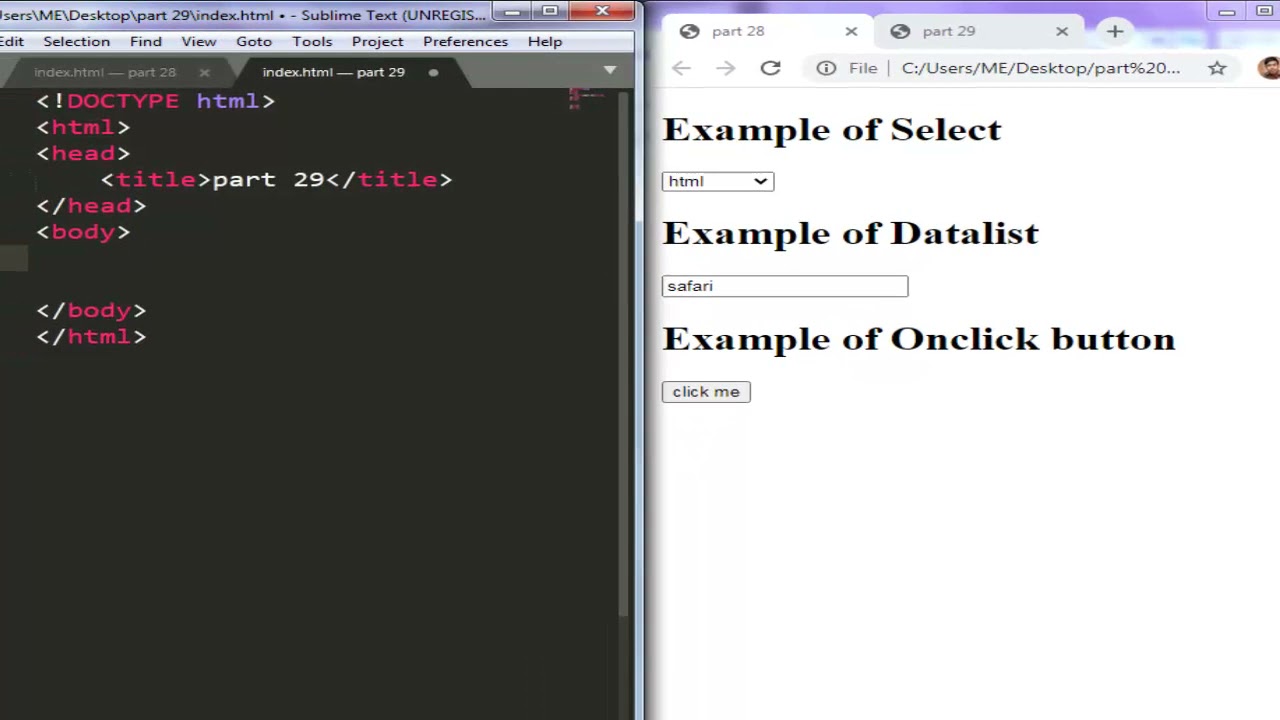Screen dimensions: 1280x720
Task: Click the closing </body> tag
Action: click(x=91, y=310)
